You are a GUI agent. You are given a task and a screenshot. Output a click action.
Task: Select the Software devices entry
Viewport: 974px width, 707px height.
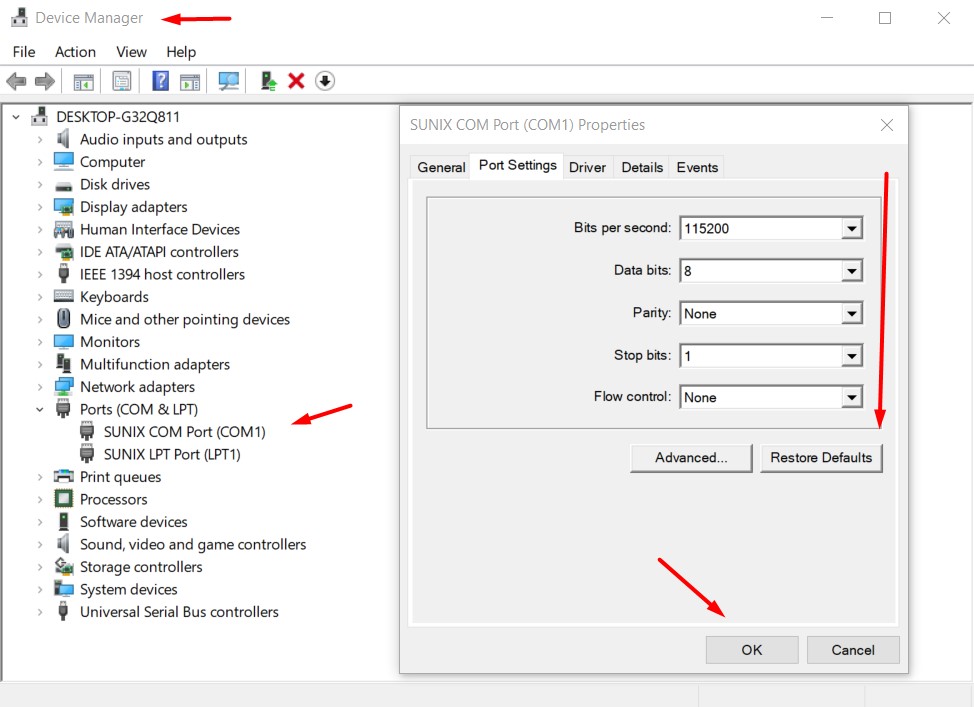pos(134,522)
